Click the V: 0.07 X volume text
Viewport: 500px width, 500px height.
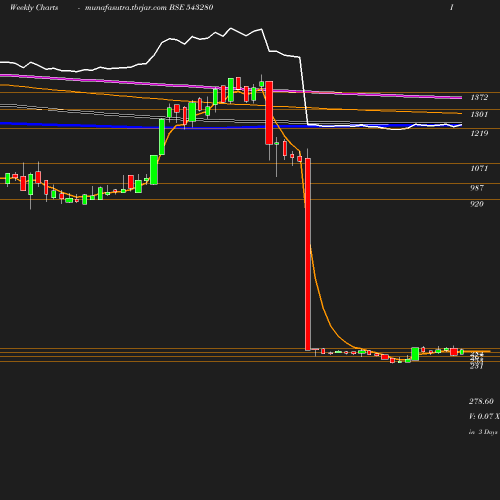click(484, 416)
